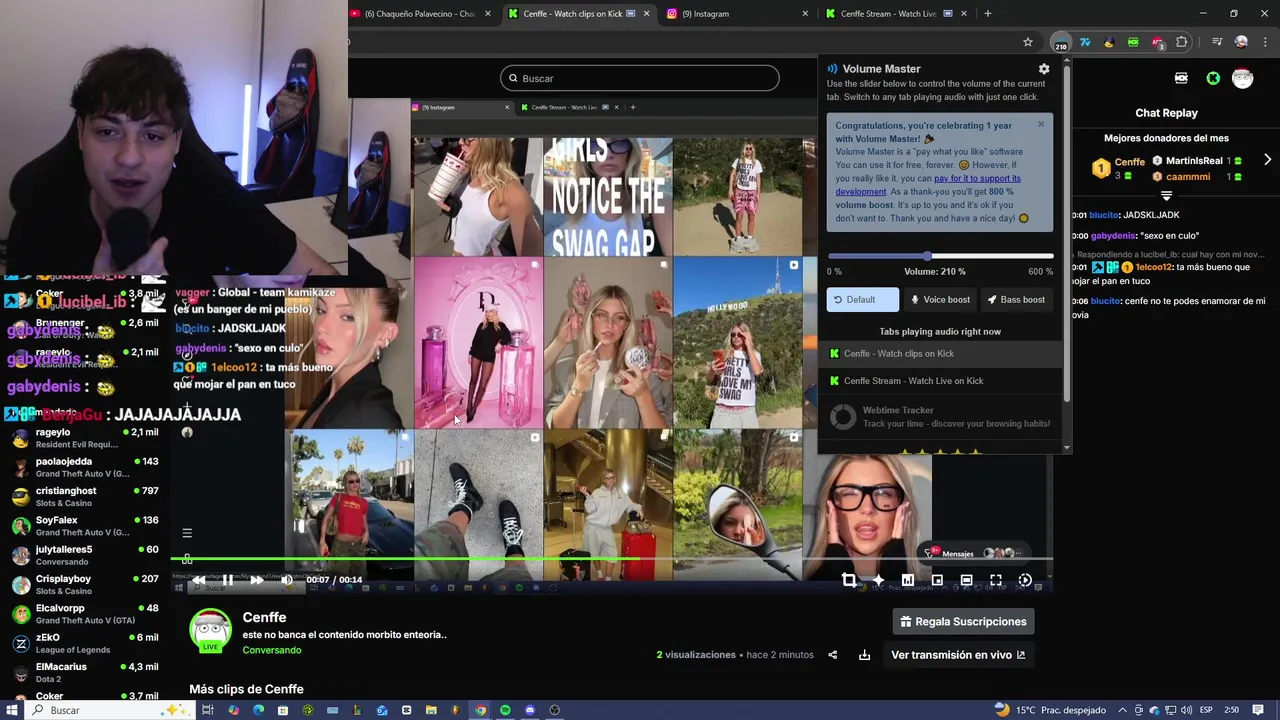Enter fullscreen mode in the clip player
1280x720 pixels.
pos(996,580)
